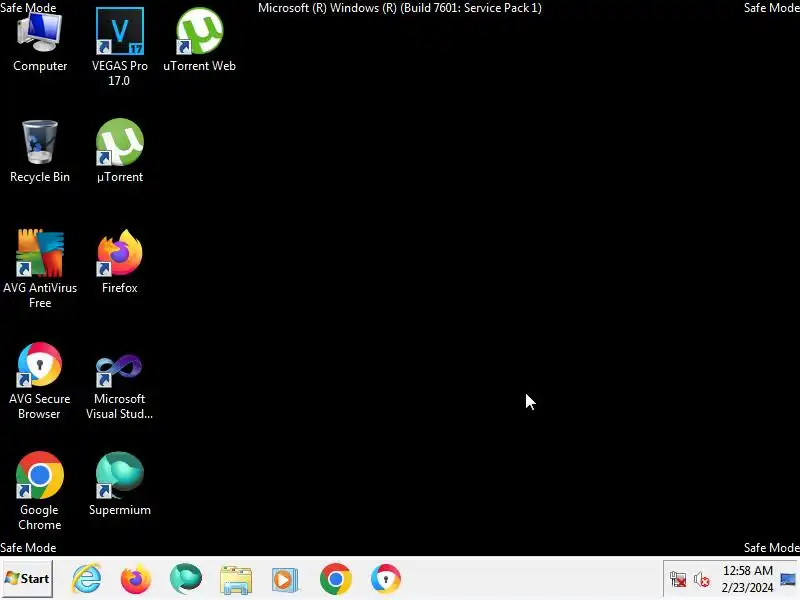Screen dimensions: 800x600
Task: Select the Microsoft Visual Studio shortcut
Action: coord(120,386)
